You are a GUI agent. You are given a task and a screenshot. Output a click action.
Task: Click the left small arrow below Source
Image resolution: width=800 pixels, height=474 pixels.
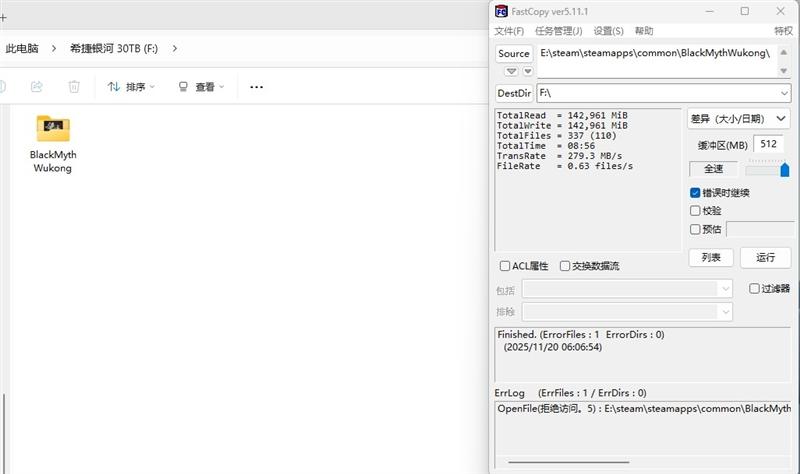coord(511,71)
